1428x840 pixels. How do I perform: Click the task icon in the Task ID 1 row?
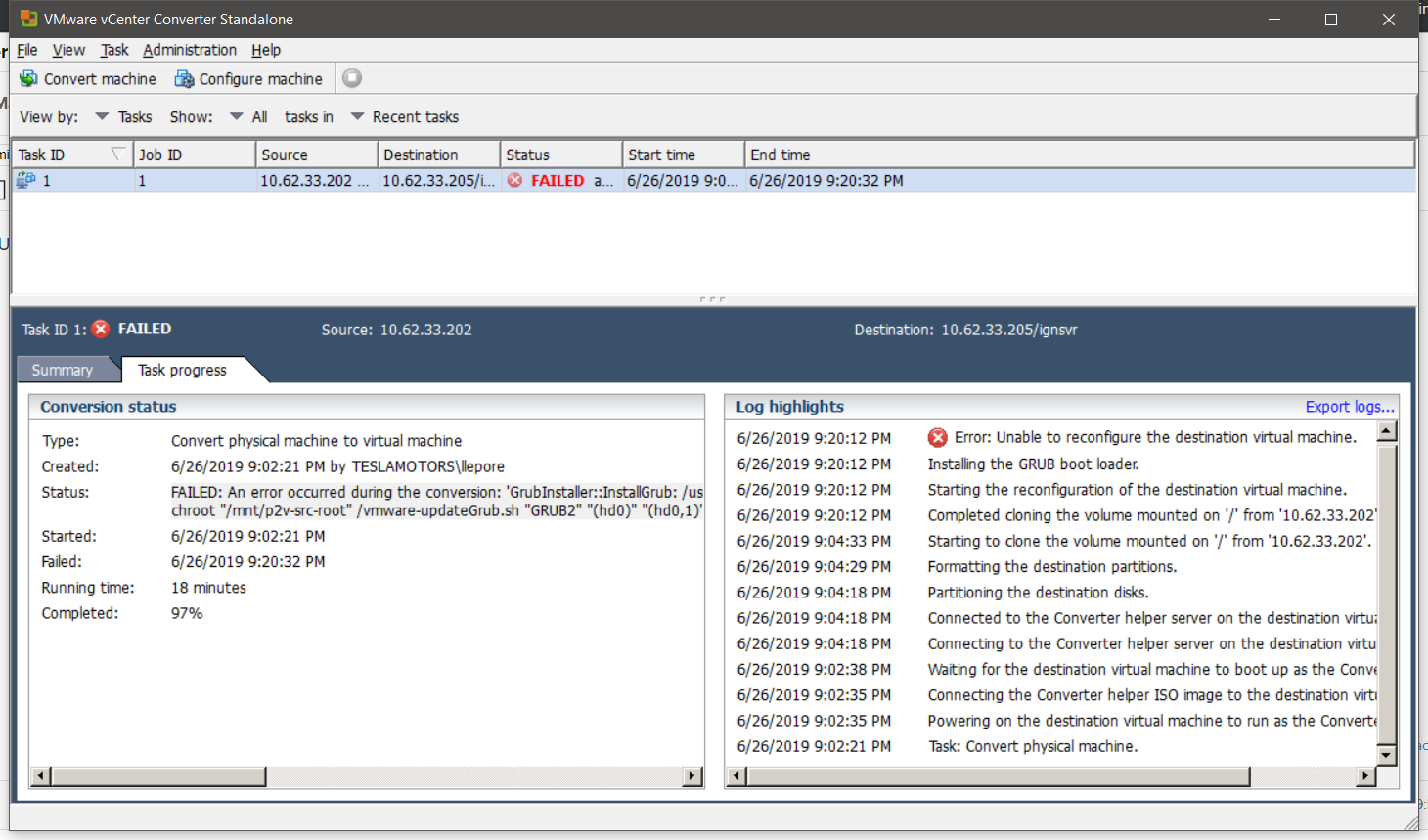click(x=25, y=180)
